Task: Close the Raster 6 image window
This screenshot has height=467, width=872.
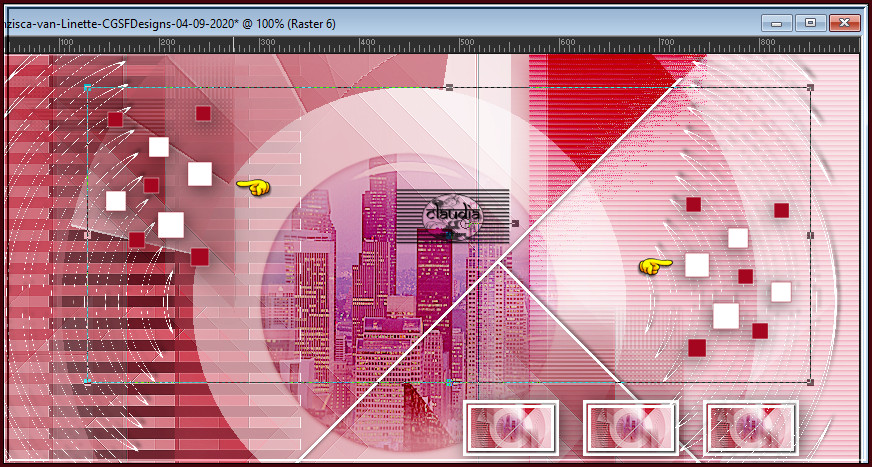Action: 845,23
